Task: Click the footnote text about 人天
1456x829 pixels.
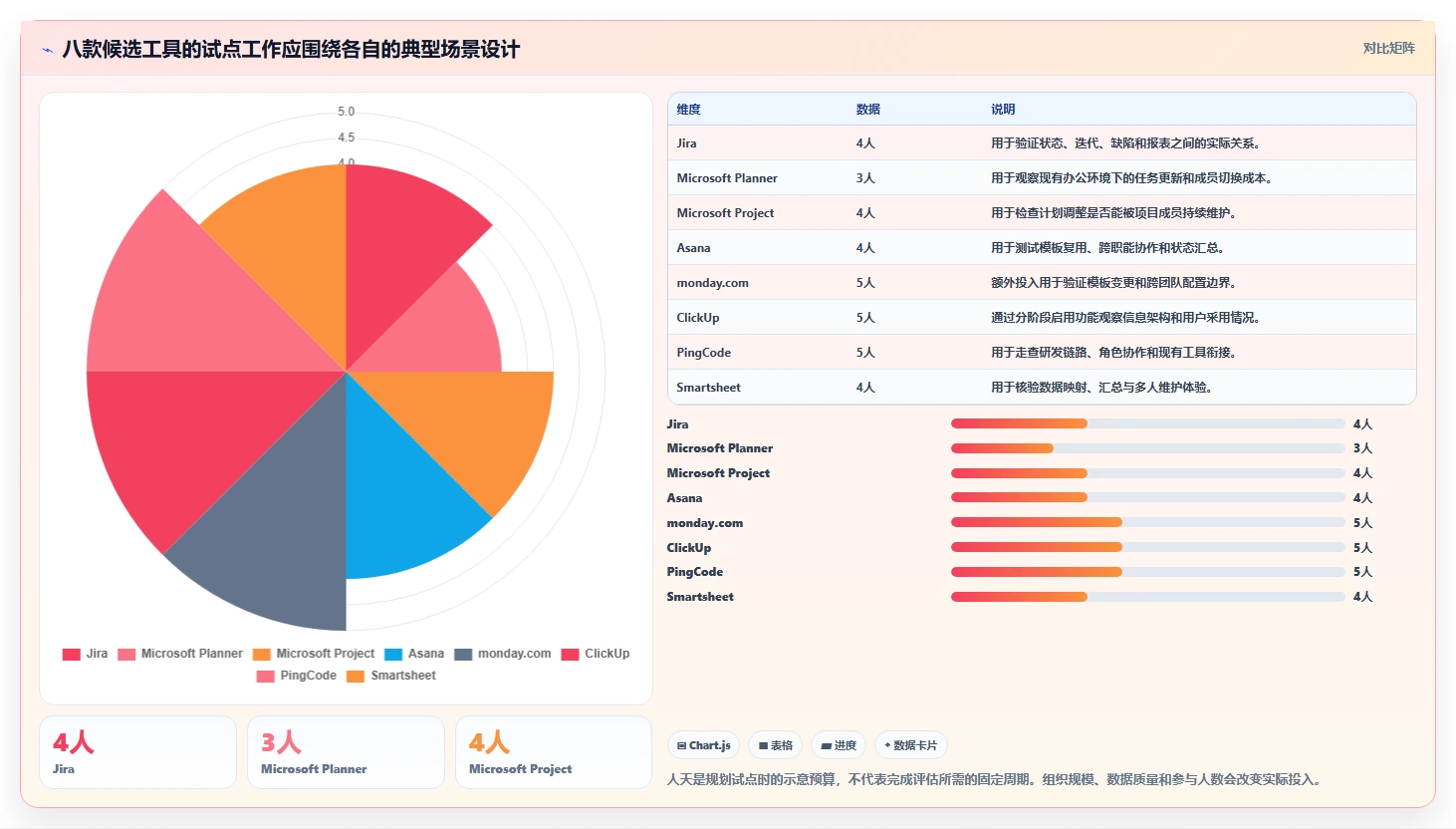Action: click(x=997, y=779)
